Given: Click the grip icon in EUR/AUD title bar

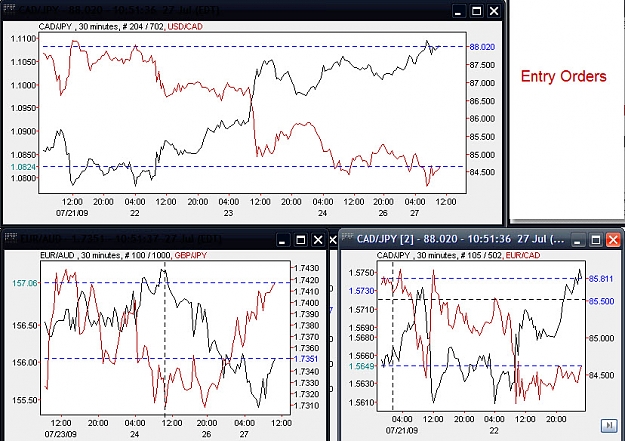Looking at the screenshot, I should pyautogui.click(x=11, y=238).
